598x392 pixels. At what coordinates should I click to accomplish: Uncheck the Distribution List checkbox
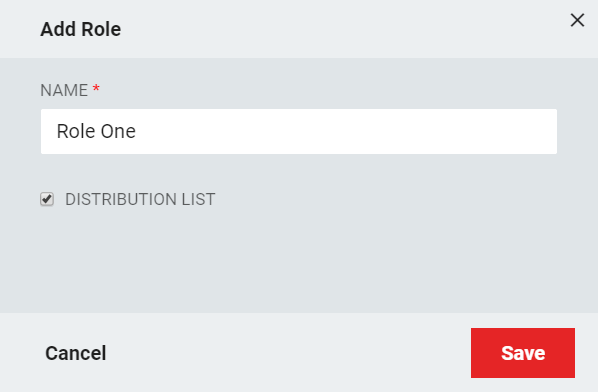click(x=47, y=199)
